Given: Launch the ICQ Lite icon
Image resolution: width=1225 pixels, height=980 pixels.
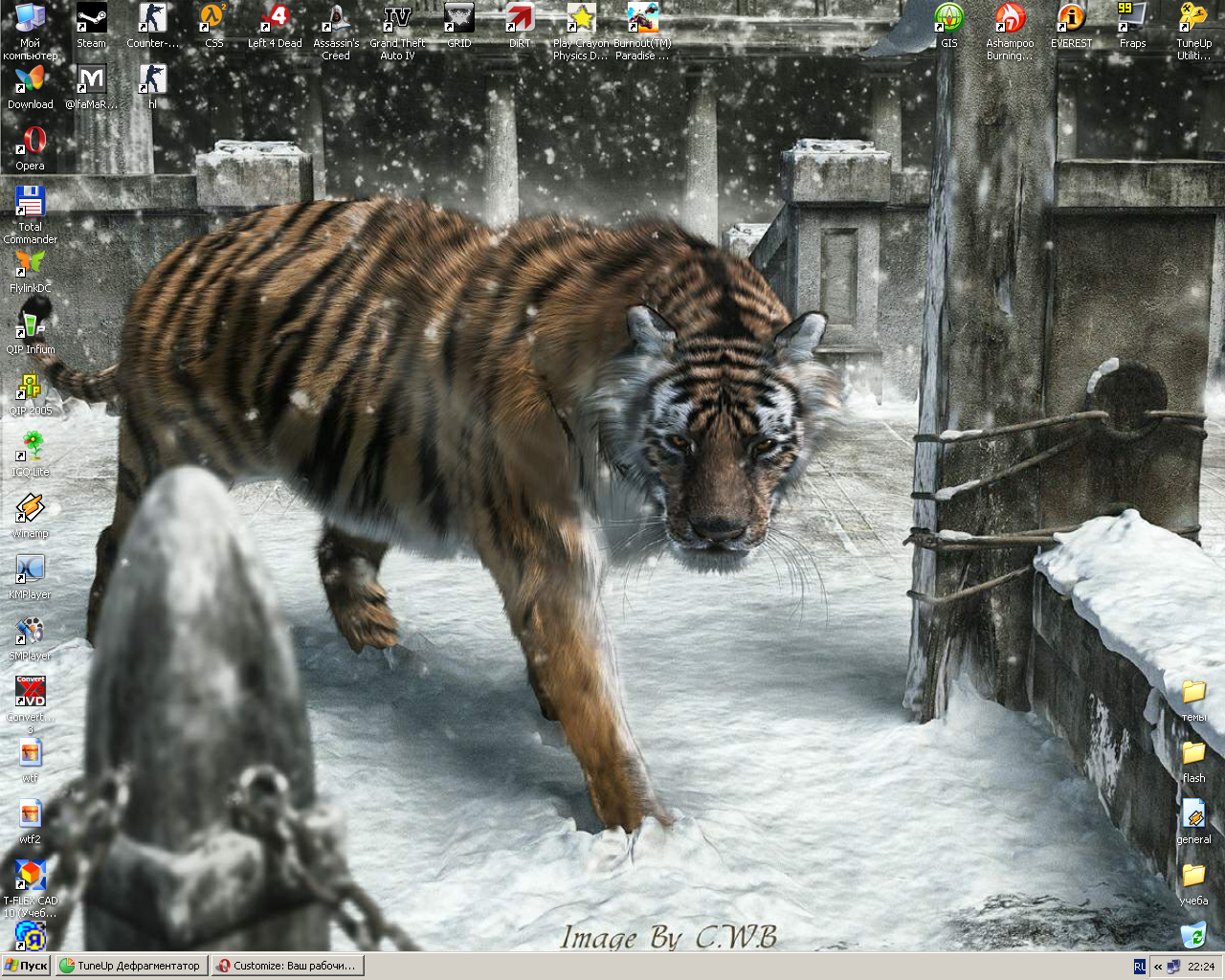Looking at the screenshot, I should [30, 455].
